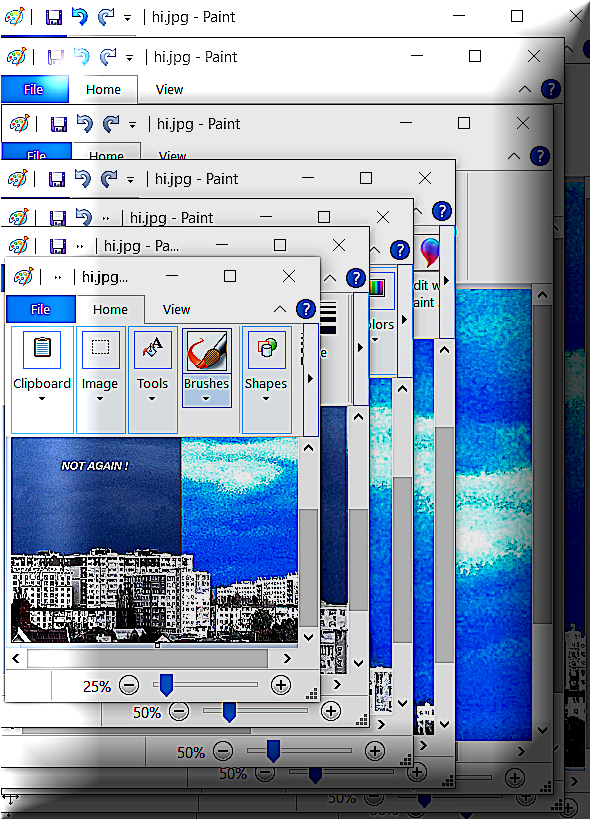Collapse ribbon chevron in fifth window from front
The height and width of the screenshot is (820, 591).
514,156
